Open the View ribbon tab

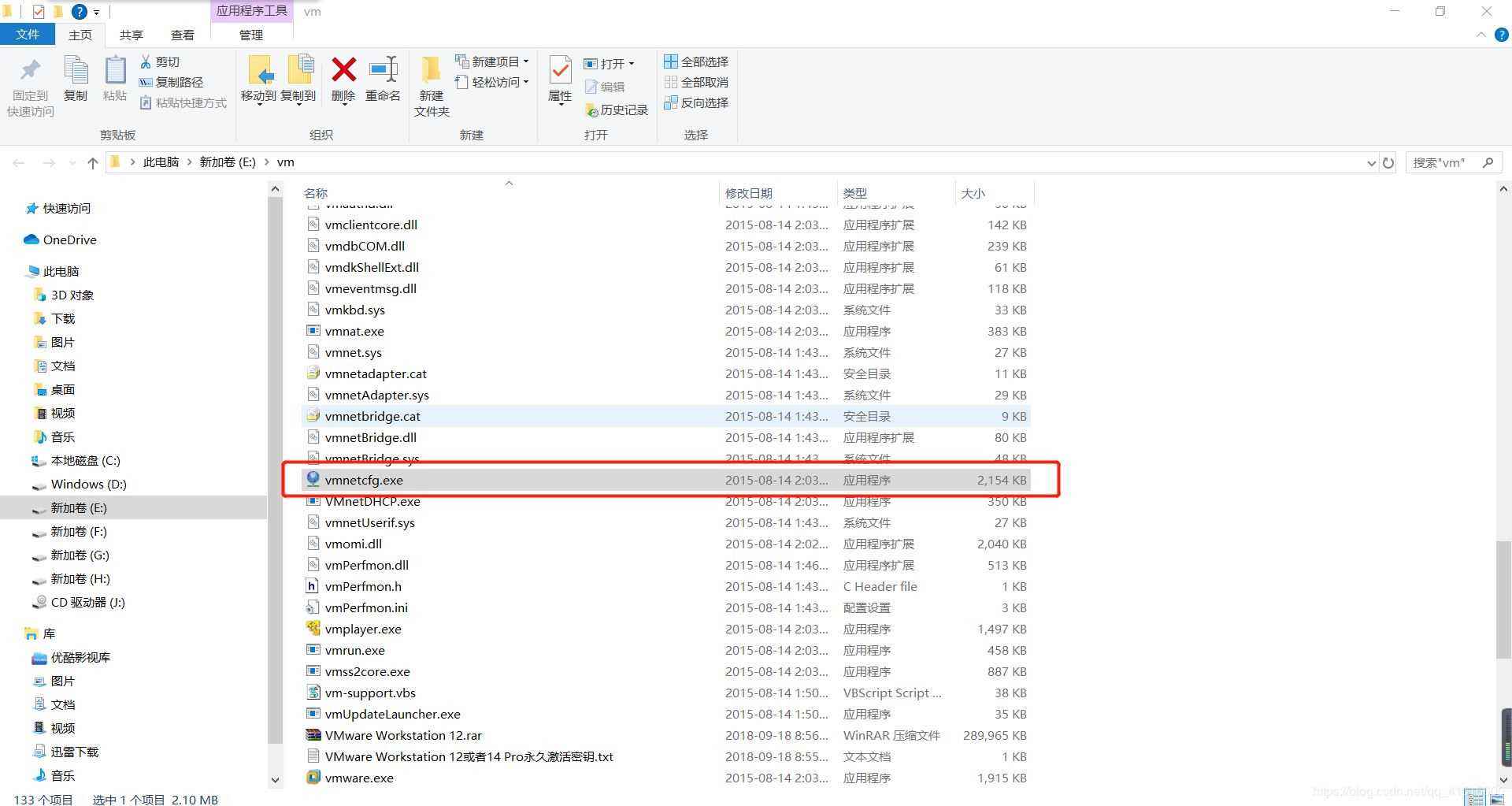coord(182,35)
